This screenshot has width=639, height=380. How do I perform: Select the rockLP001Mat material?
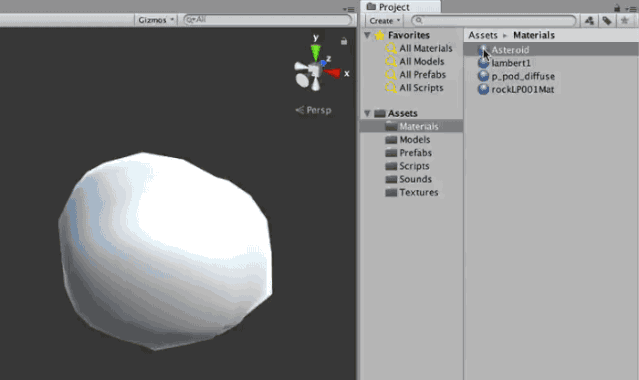coord(522,89)
